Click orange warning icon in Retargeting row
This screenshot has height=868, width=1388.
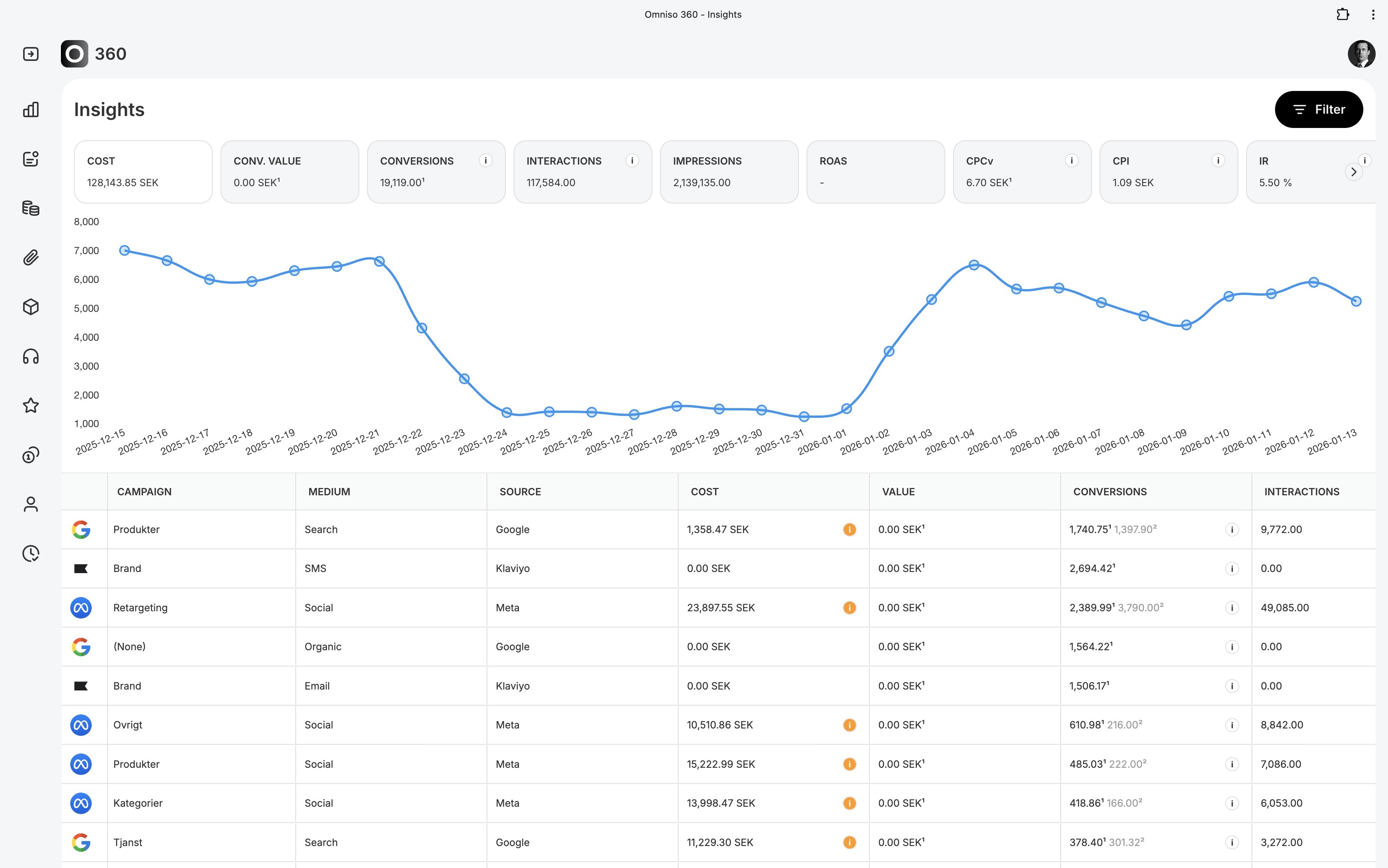tap(849, 607)
